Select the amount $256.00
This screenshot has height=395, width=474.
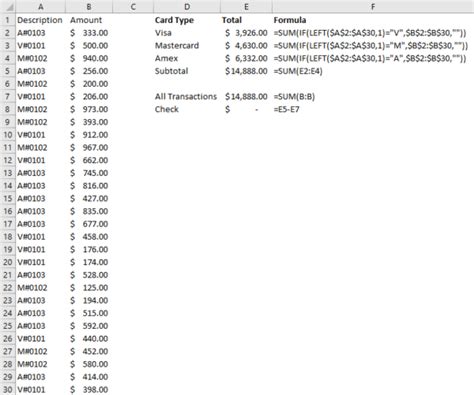[x=89, y=71]
